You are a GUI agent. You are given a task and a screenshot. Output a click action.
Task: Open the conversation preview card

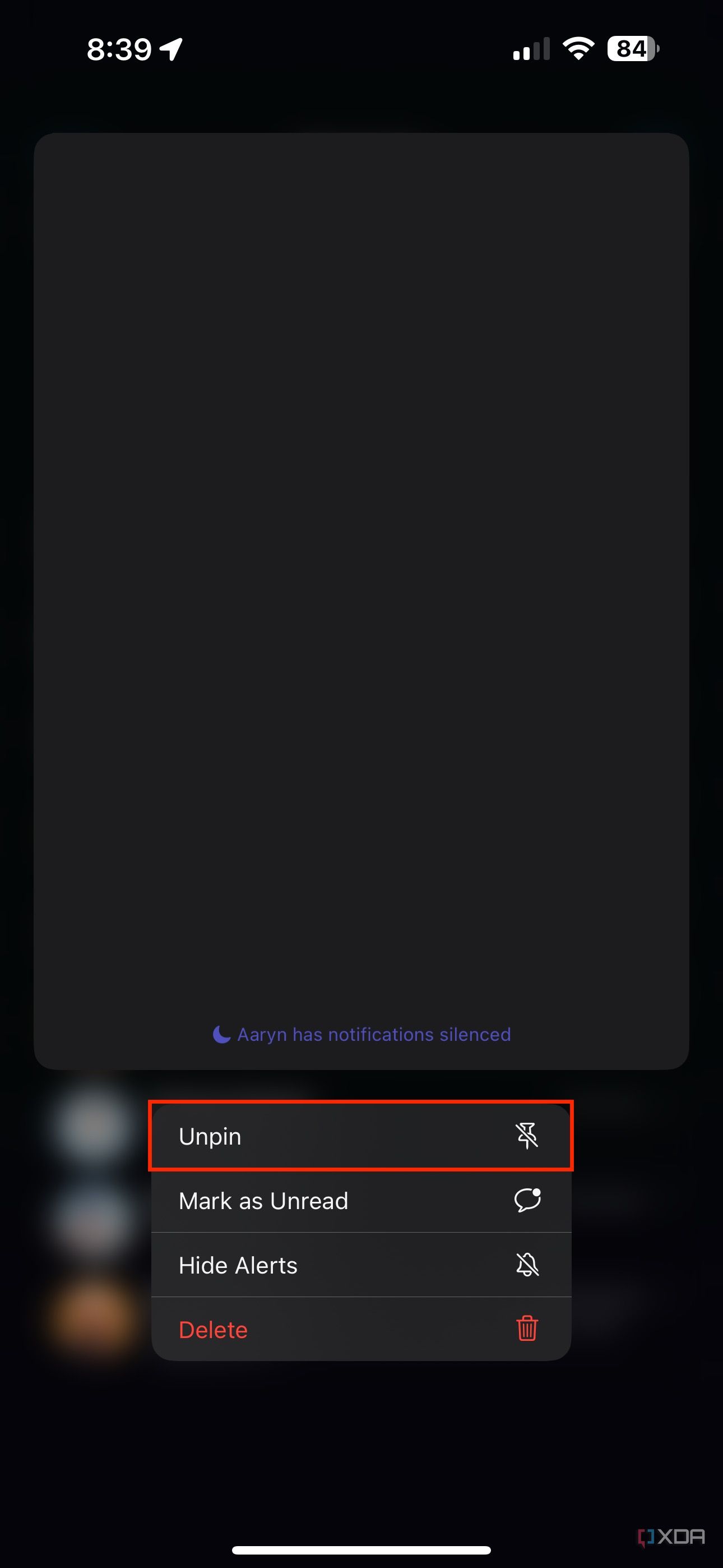[361, 601]
